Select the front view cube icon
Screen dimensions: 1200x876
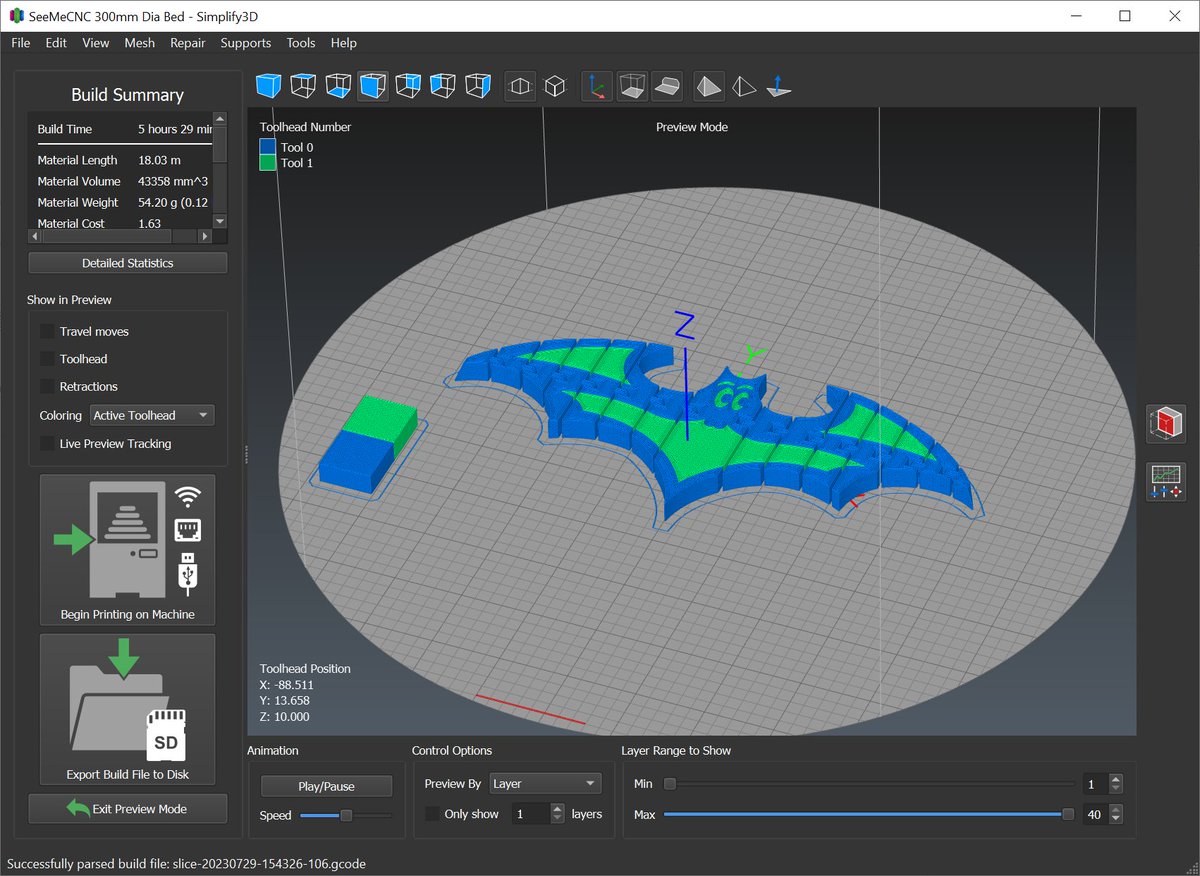(373, 86)
